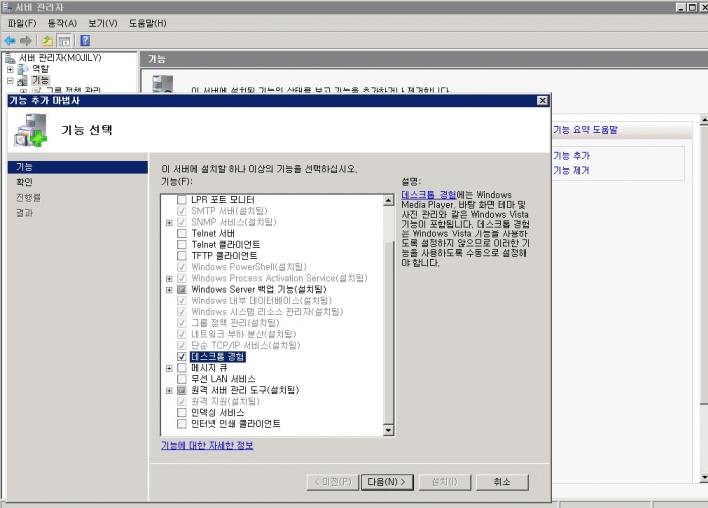Viewport: 708px width, 508px height.
Task: Toggle the 원격 서버 관리 도구 checkbox
Action: click(x=182, y=390)
